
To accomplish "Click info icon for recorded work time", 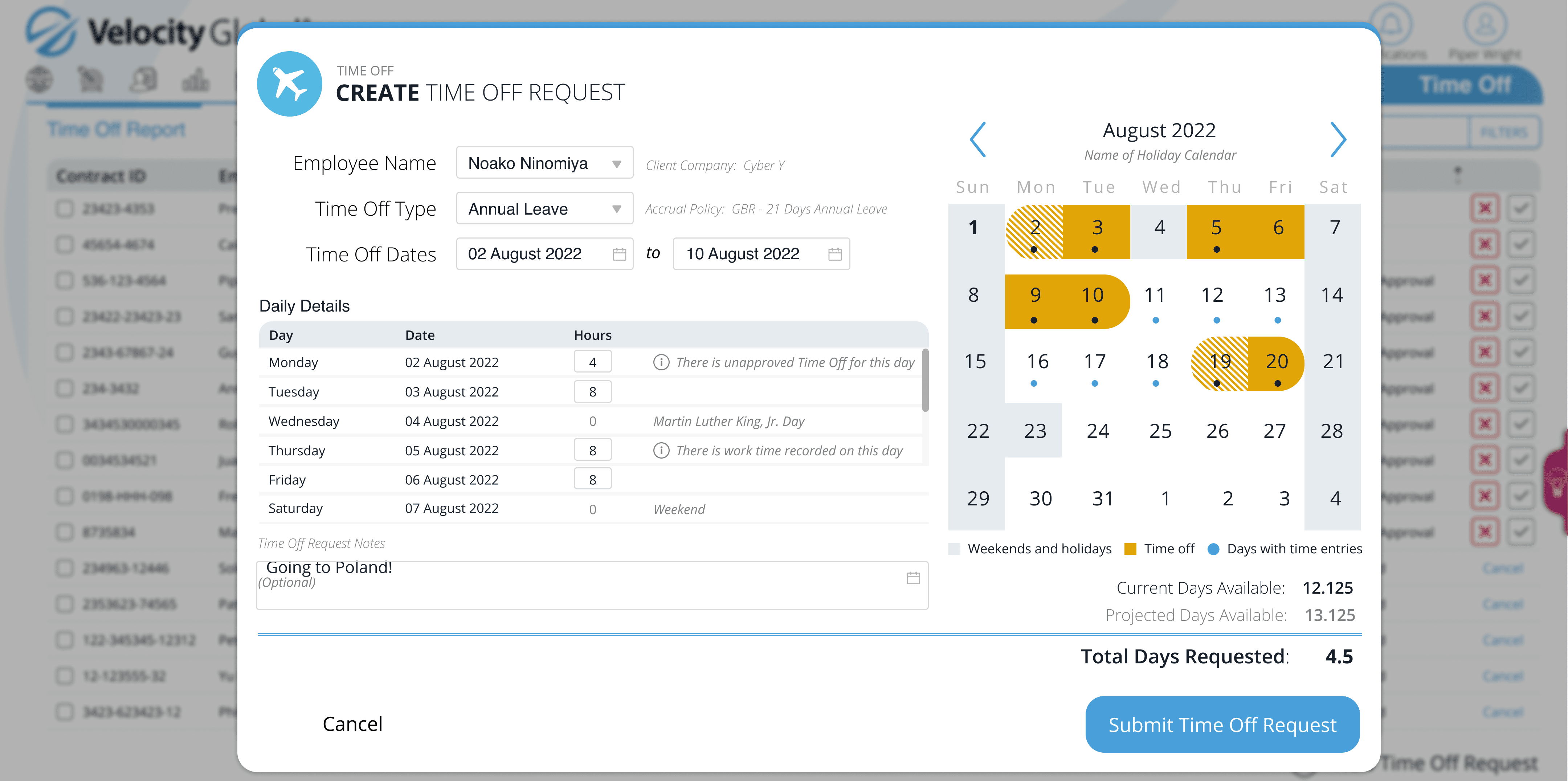I will click(661, 451).
